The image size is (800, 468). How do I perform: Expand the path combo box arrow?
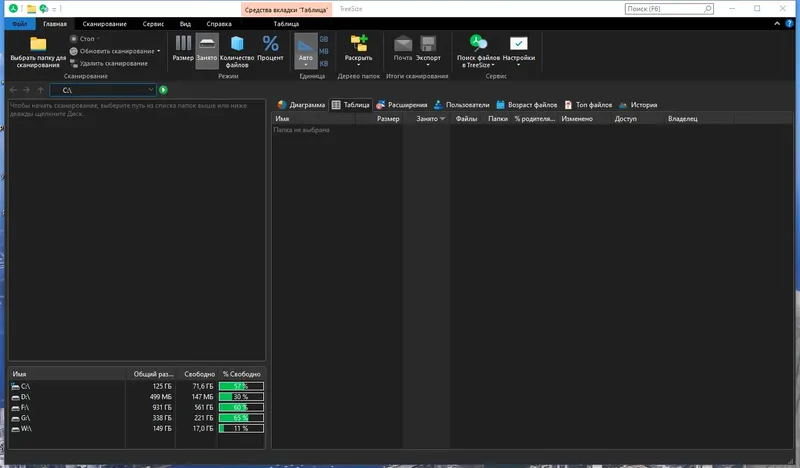click(x=151, y=90)
